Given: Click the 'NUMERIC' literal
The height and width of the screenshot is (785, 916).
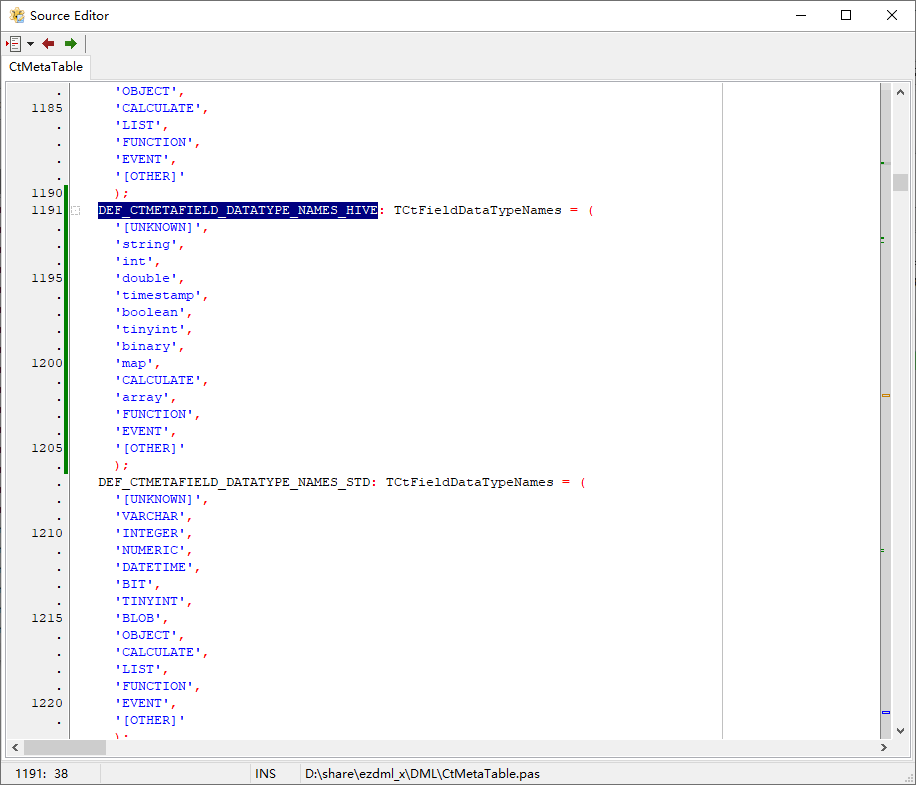Looking at the screenshot, I should tap(150, 550).
